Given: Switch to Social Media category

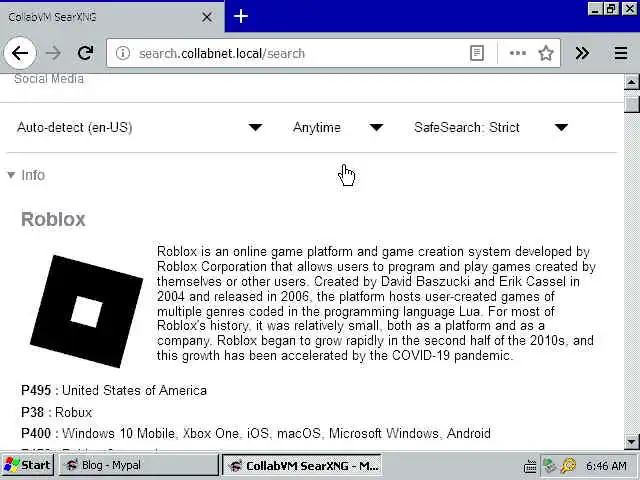Looking at the screenshot, I should coord(49,78).
